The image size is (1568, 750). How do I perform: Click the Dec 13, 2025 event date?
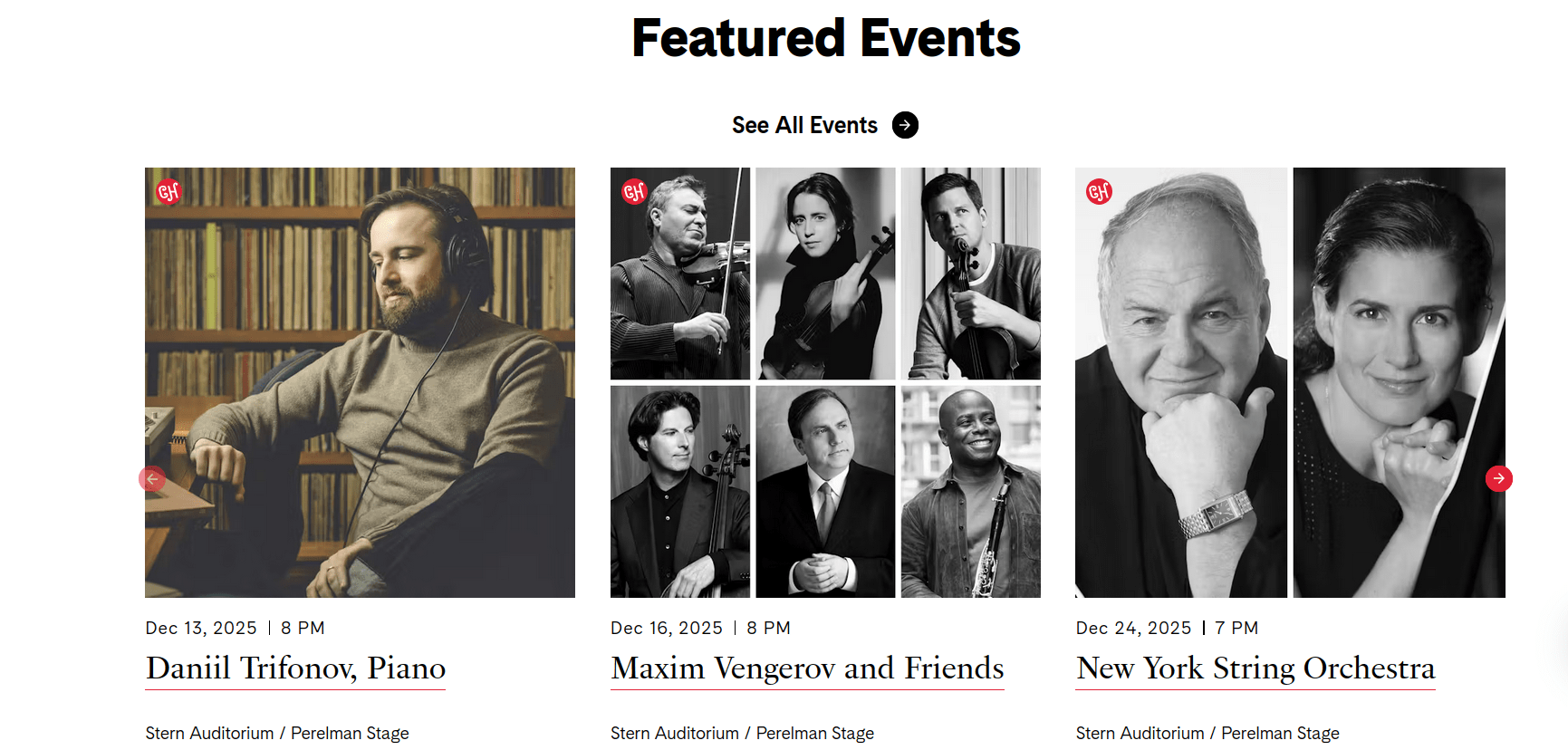coord(201,628)
